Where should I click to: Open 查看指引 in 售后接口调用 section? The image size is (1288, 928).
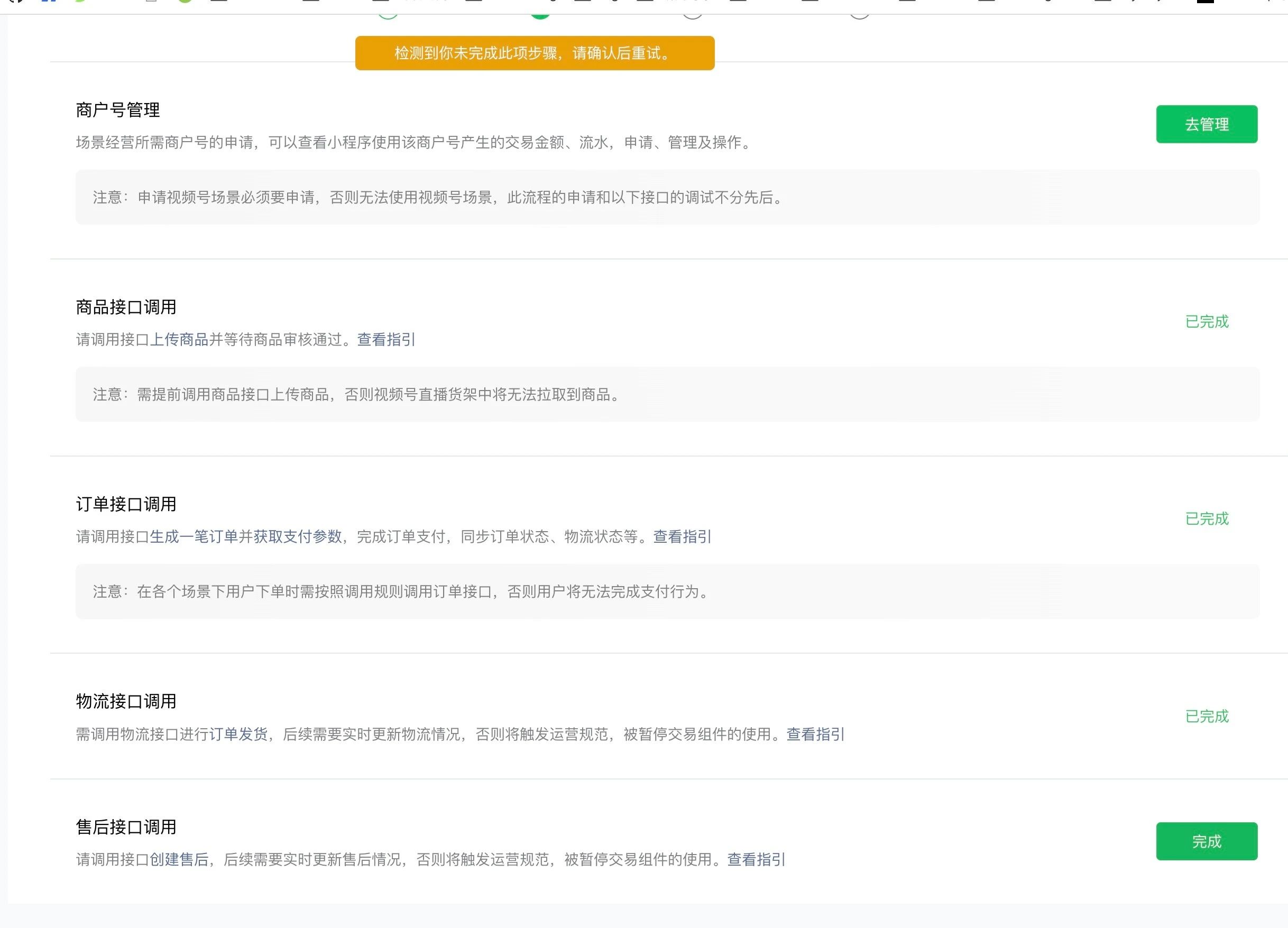pos(756,859)
